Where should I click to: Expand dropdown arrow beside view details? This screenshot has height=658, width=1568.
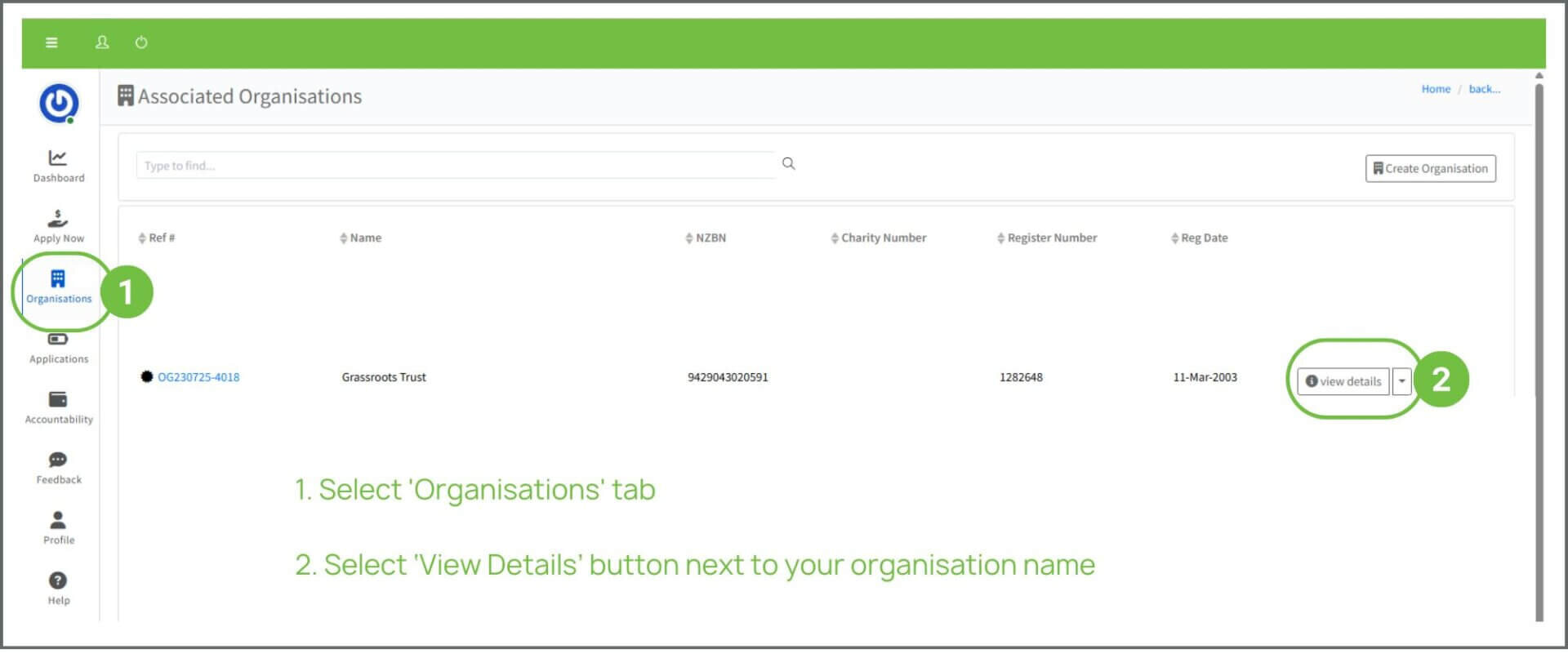pyautogui.click(x=1401, y=382)
